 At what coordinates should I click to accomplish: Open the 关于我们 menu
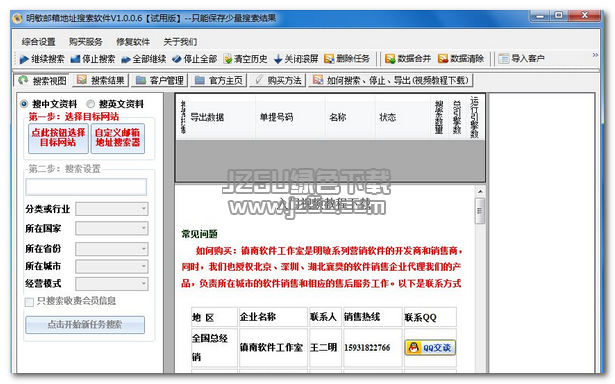tap(180, 42)
